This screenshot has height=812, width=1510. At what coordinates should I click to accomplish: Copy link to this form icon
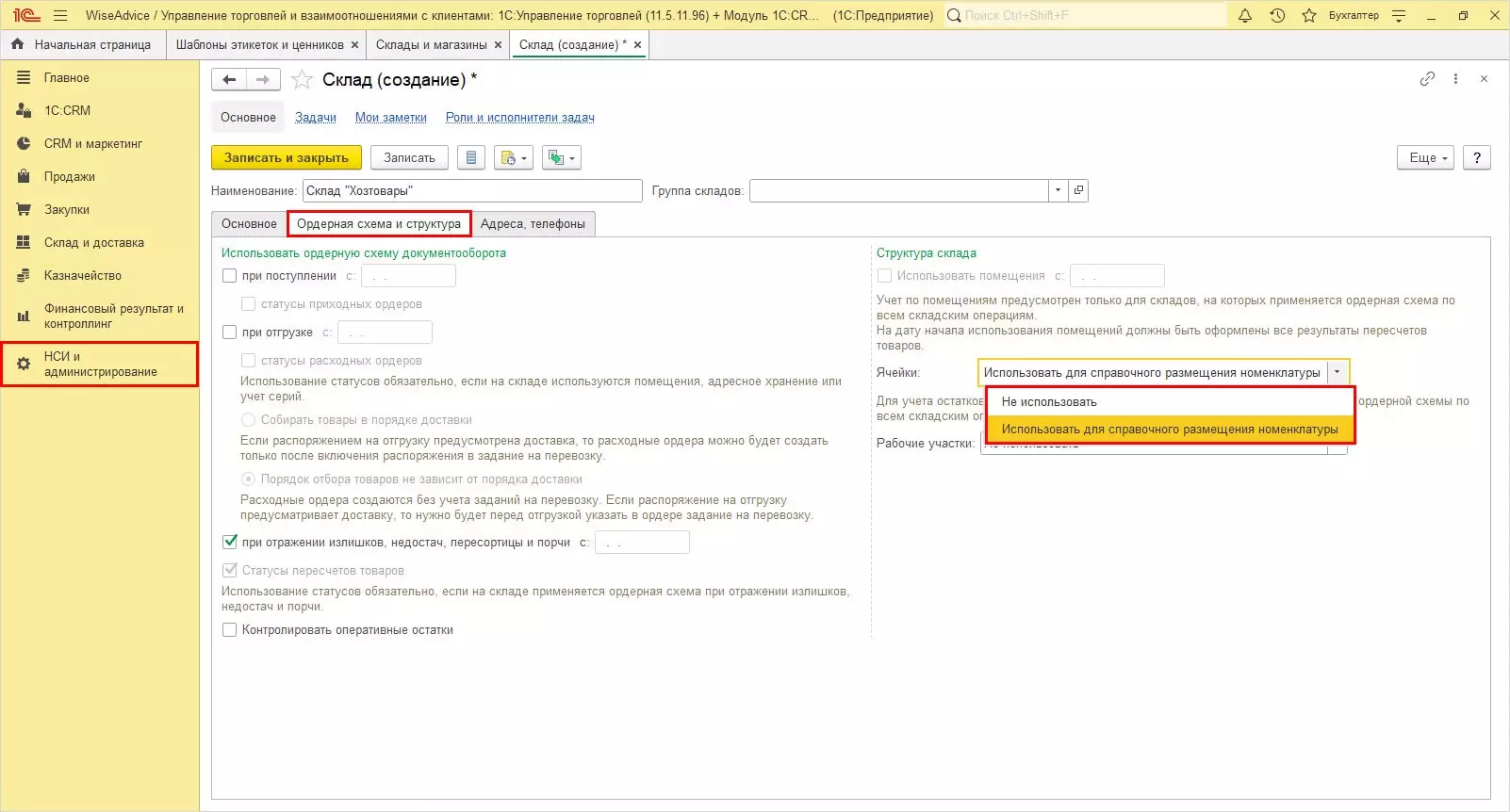pyautogui.click(x=1427, y=79)
